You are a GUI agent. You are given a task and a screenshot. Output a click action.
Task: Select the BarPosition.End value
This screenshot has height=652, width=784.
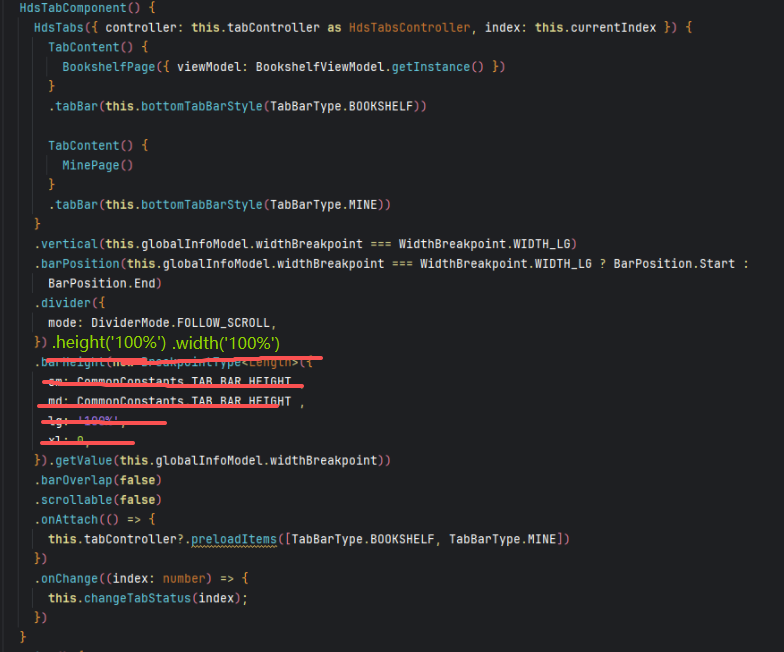pos(102,284)
